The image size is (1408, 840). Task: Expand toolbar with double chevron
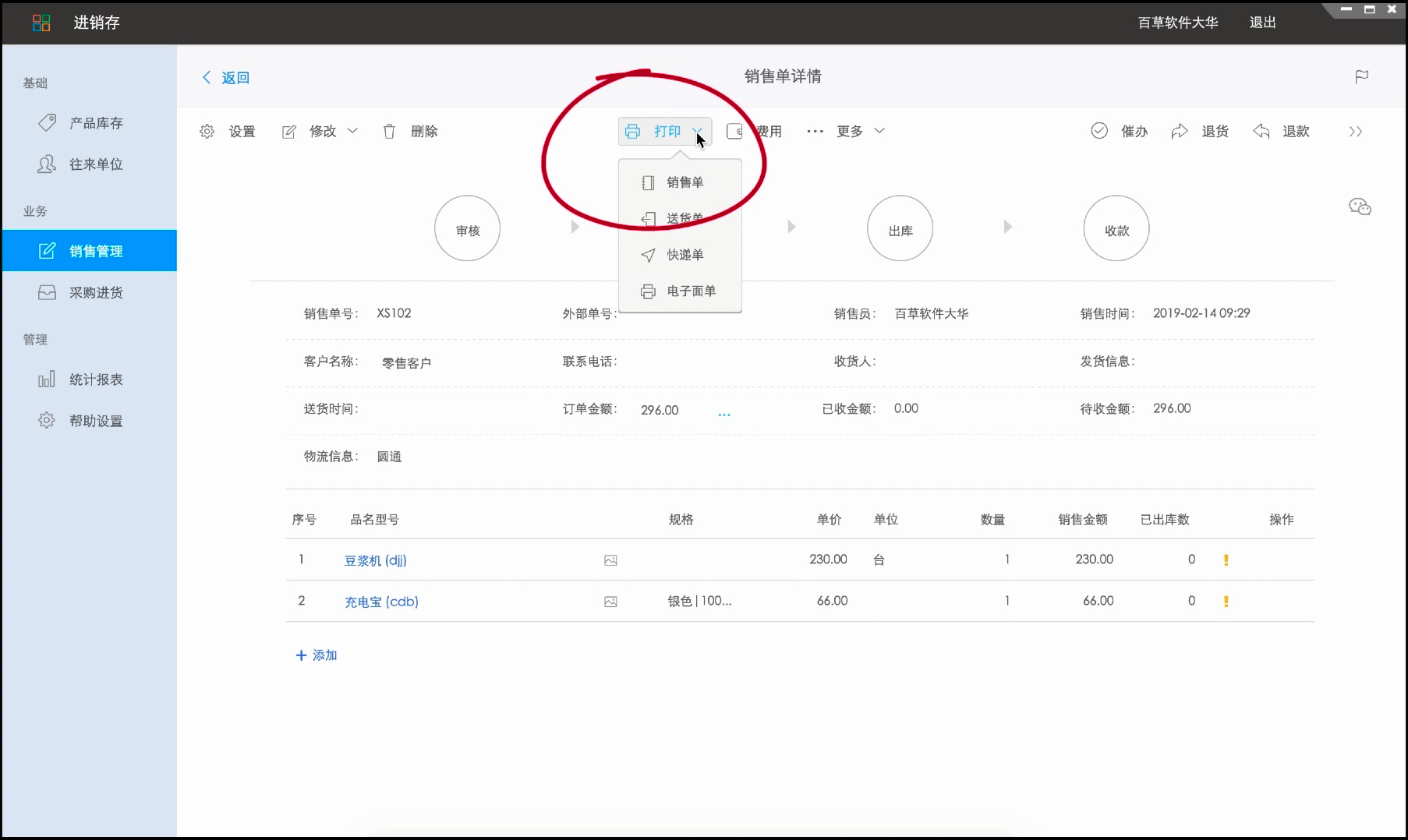point(1356,132)
